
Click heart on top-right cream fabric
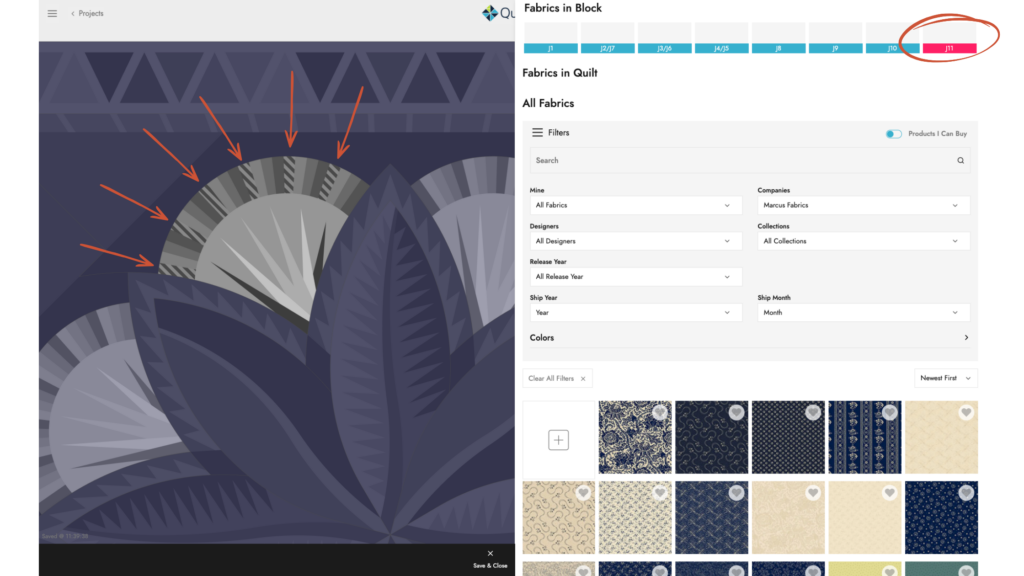(x=966, y=412)
